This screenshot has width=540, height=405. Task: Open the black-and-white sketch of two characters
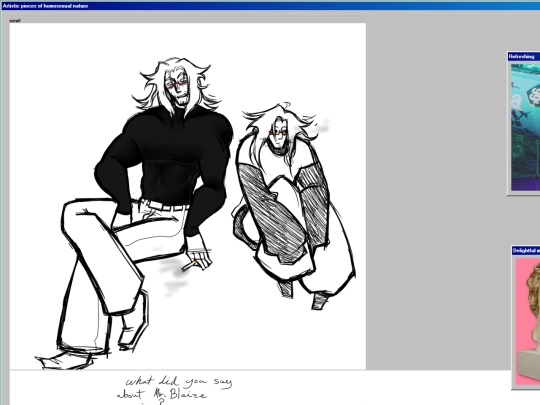pos(188,196)
